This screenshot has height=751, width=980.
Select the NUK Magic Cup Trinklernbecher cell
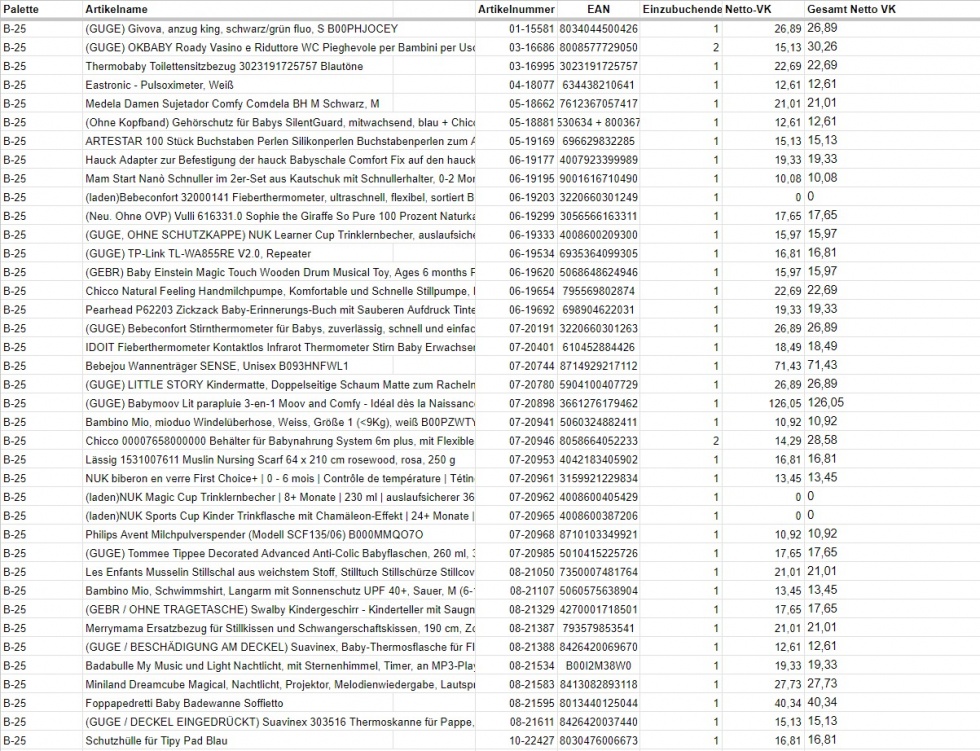tap(279, 497)
